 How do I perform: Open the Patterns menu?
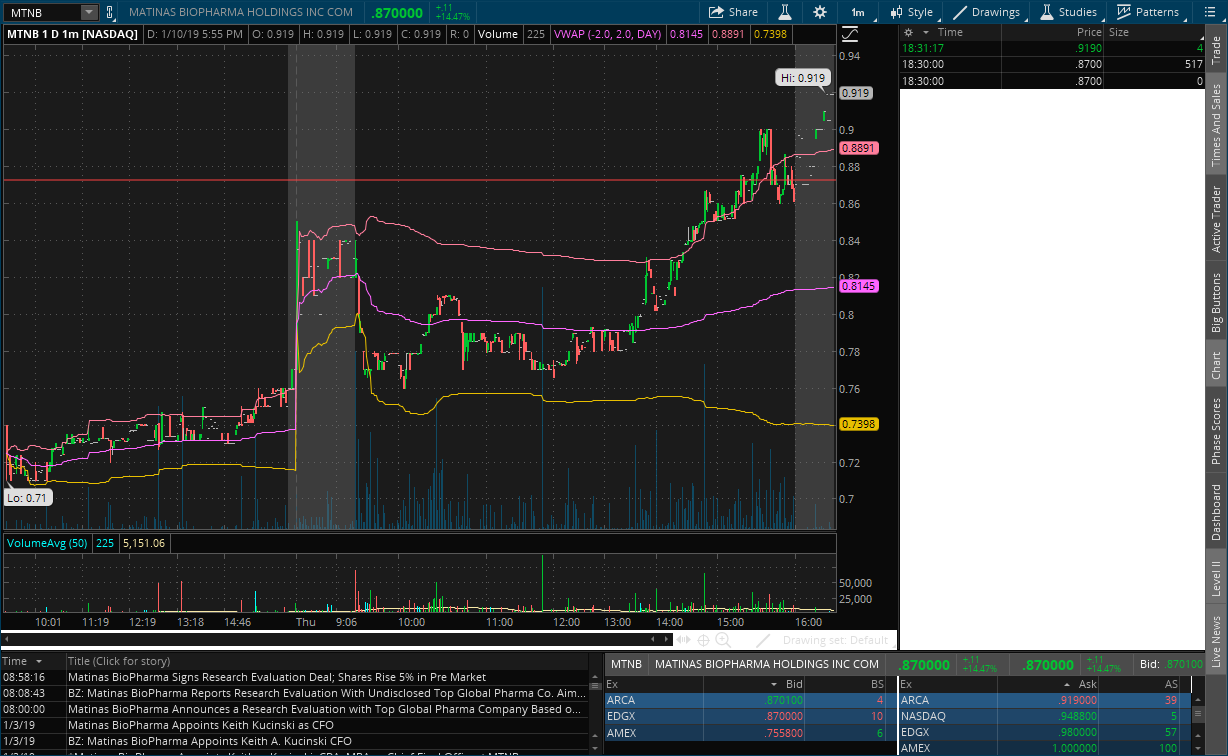point(1148,12)
